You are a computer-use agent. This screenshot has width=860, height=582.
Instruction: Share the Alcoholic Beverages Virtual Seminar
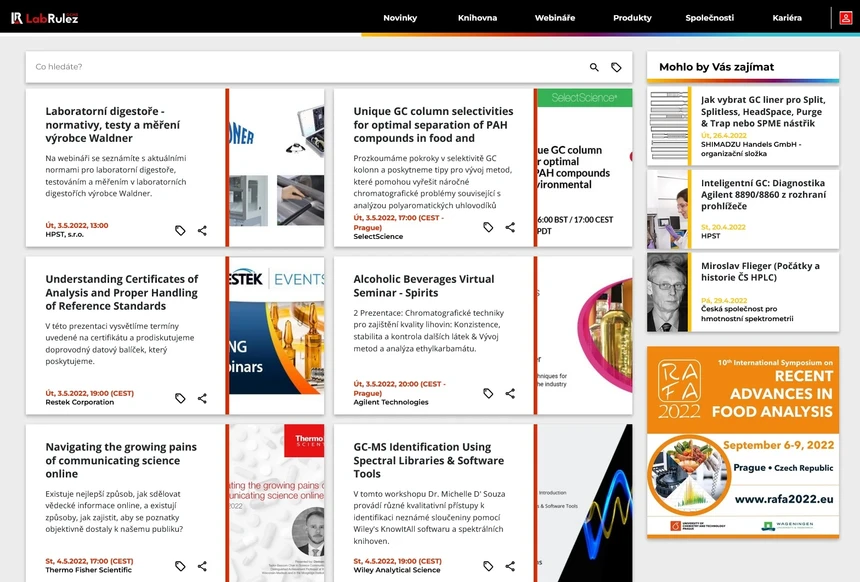[510, 393]
